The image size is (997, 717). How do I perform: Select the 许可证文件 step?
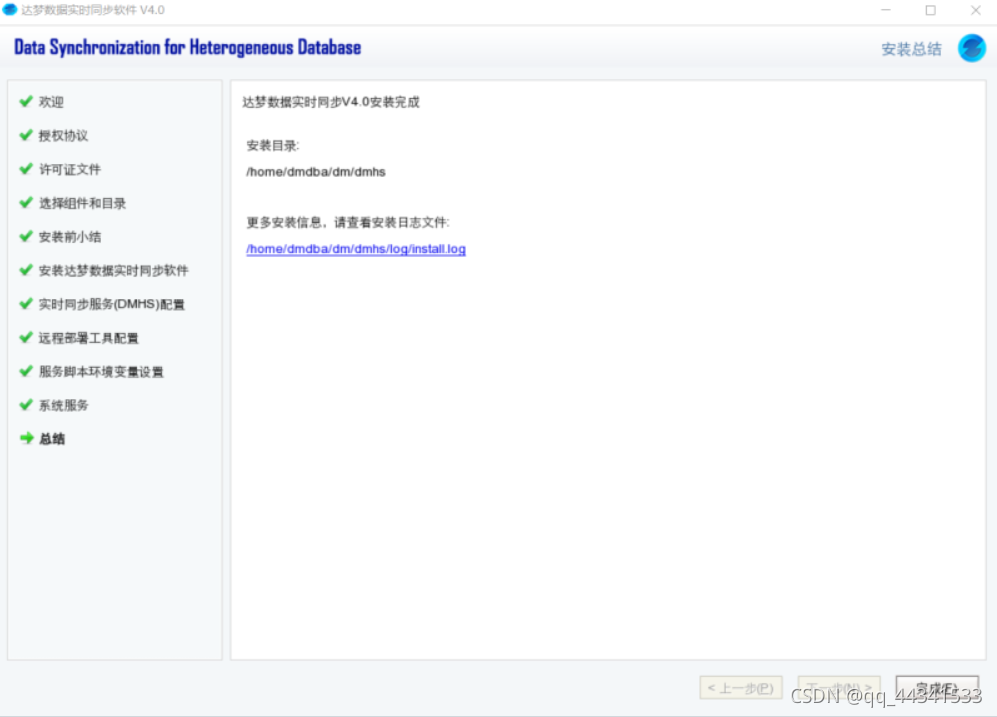(x=70, y=169)
